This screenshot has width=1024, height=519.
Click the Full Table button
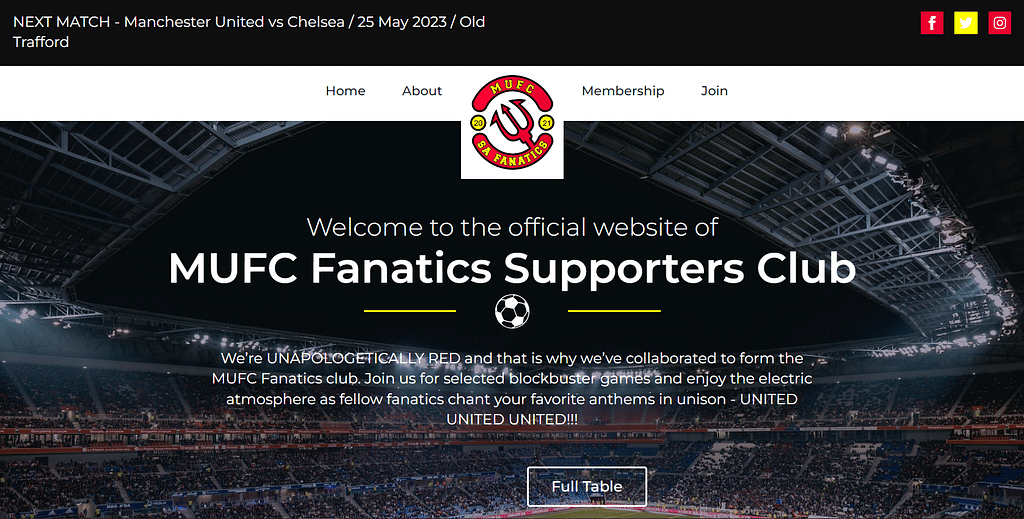click(587, 486)
